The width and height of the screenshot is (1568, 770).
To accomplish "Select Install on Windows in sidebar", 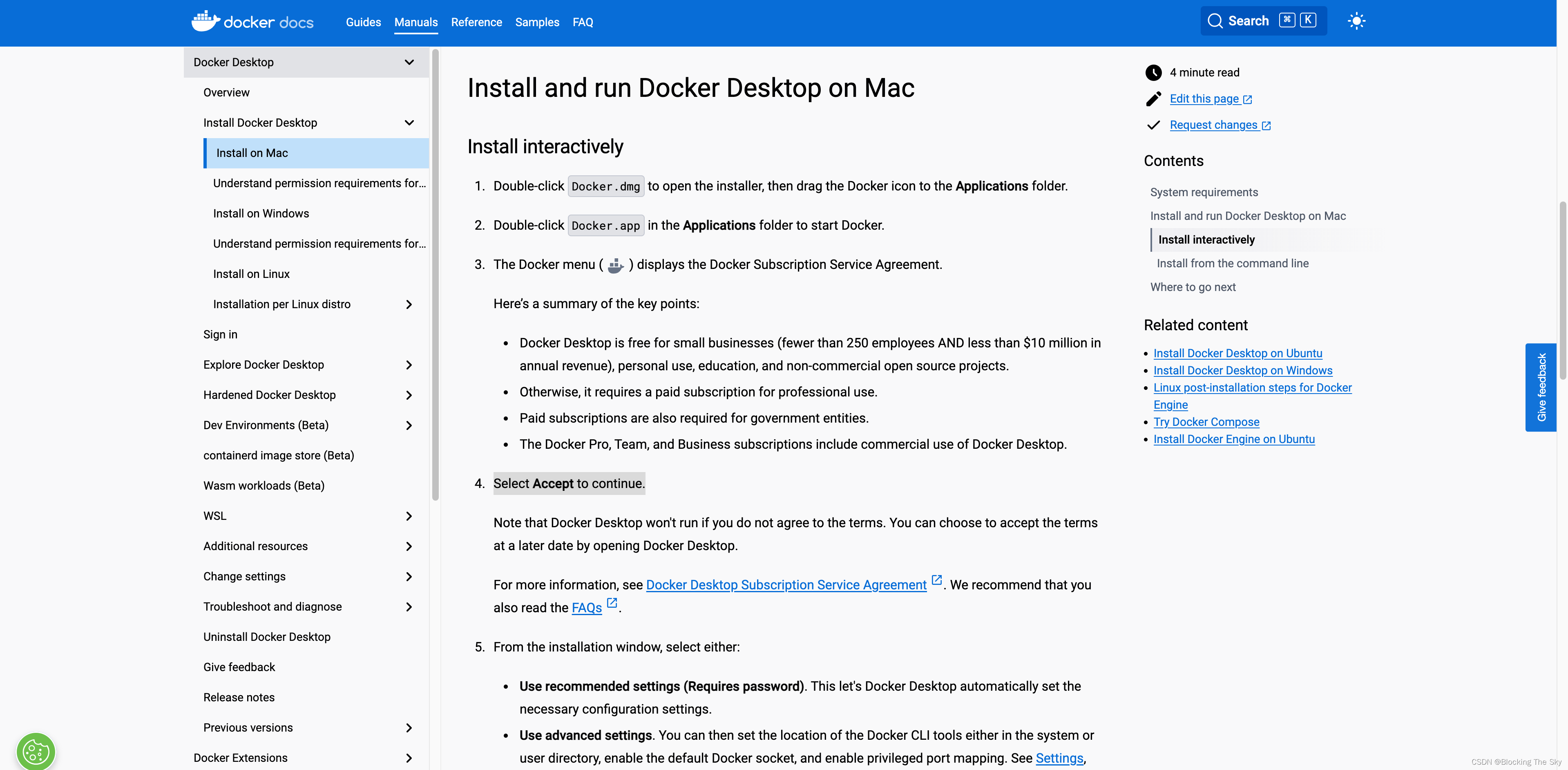I will [261, 214].
